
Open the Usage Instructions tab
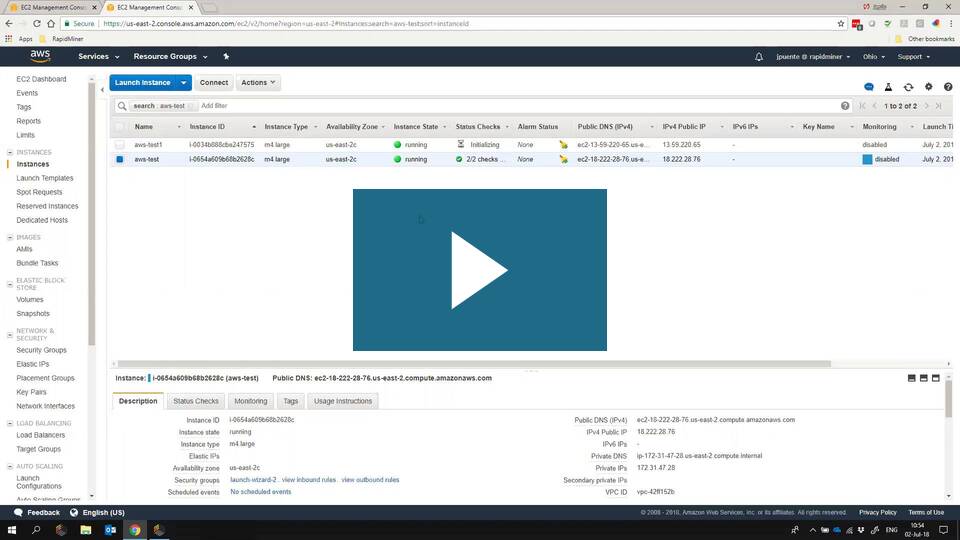(343, 401)
